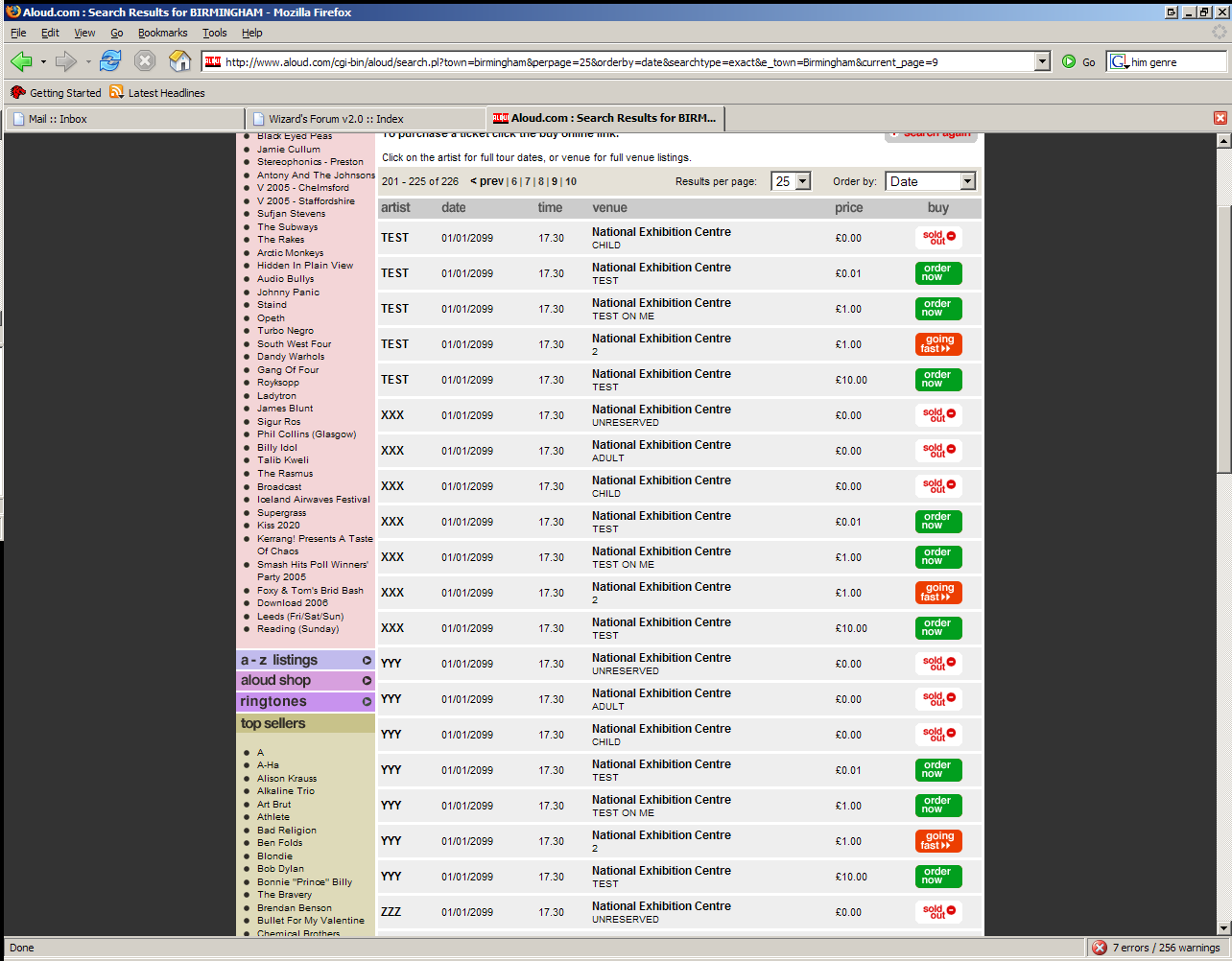
Task: Open the Go menu
Action: [116, 33]
